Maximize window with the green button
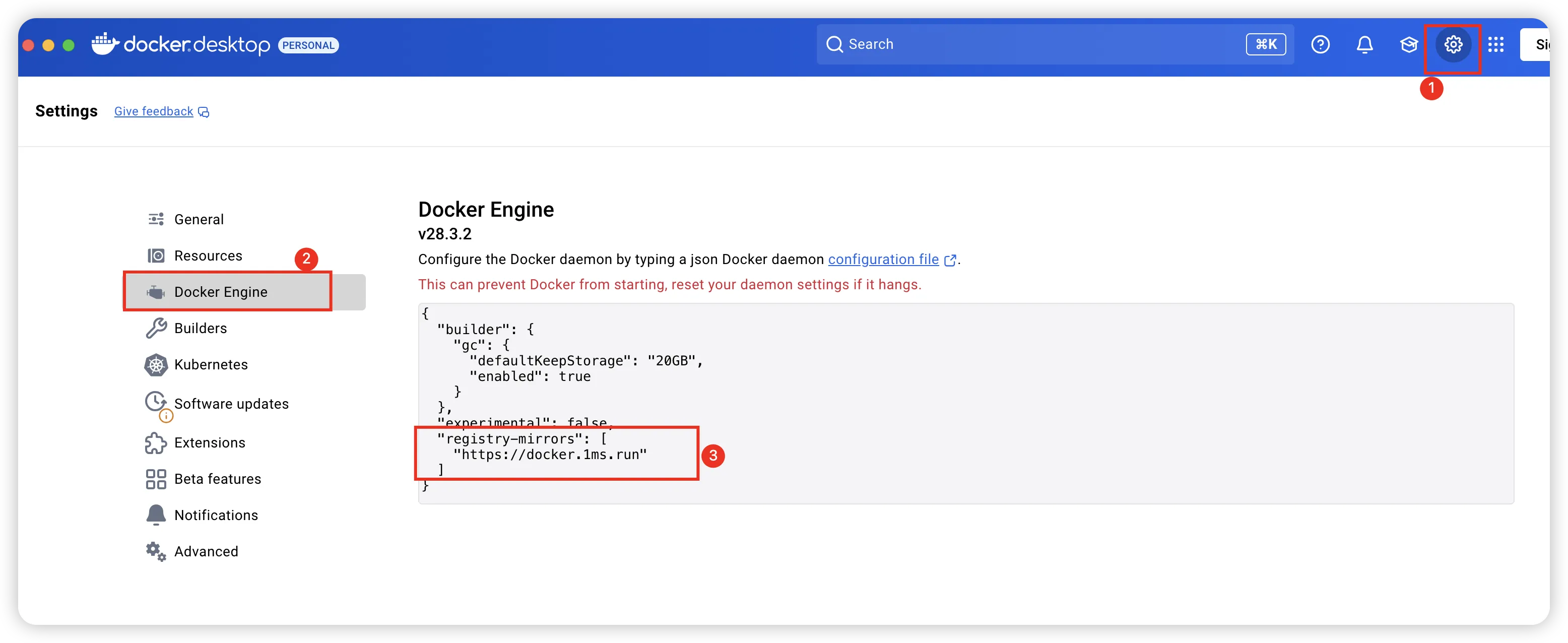The width and height of the screenshot is (1568, 643). [69, 45]
